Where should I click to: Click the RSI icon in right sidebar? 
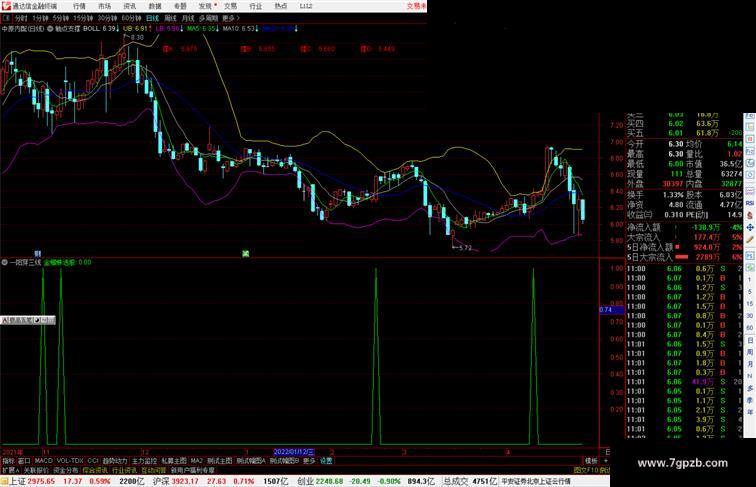750,203
